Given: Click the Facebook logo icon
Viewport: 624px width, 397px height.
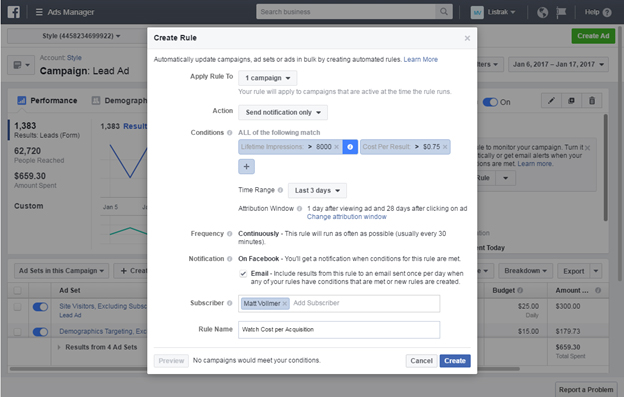Looking at the screenshot, I should click(14, 12).
